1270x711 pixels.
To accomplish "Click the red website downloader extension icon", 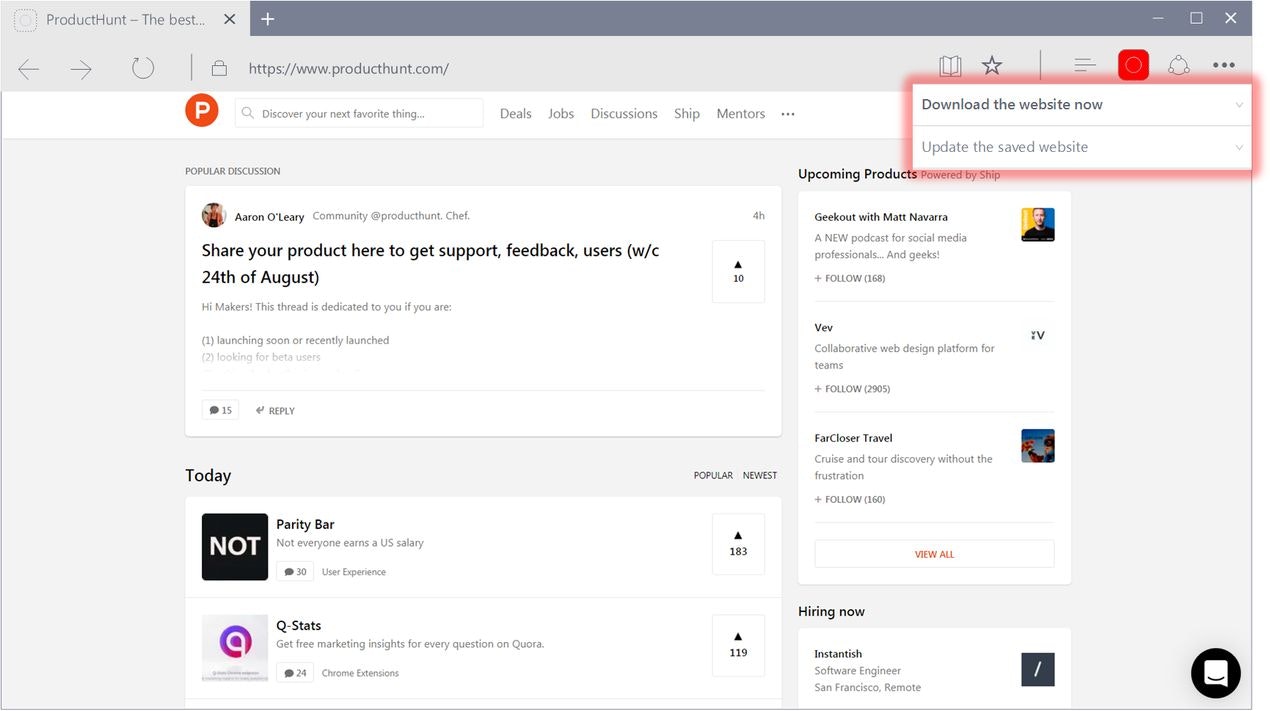I will pos(1133,66).
